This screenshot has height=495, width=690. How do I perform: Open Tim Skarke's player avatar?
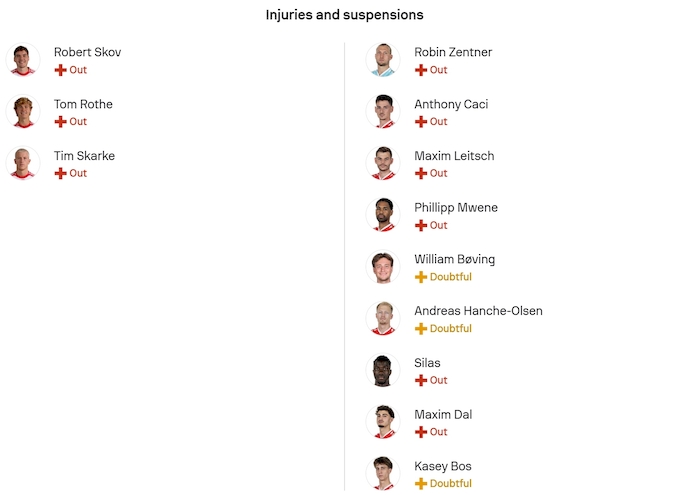click(23, 163)
